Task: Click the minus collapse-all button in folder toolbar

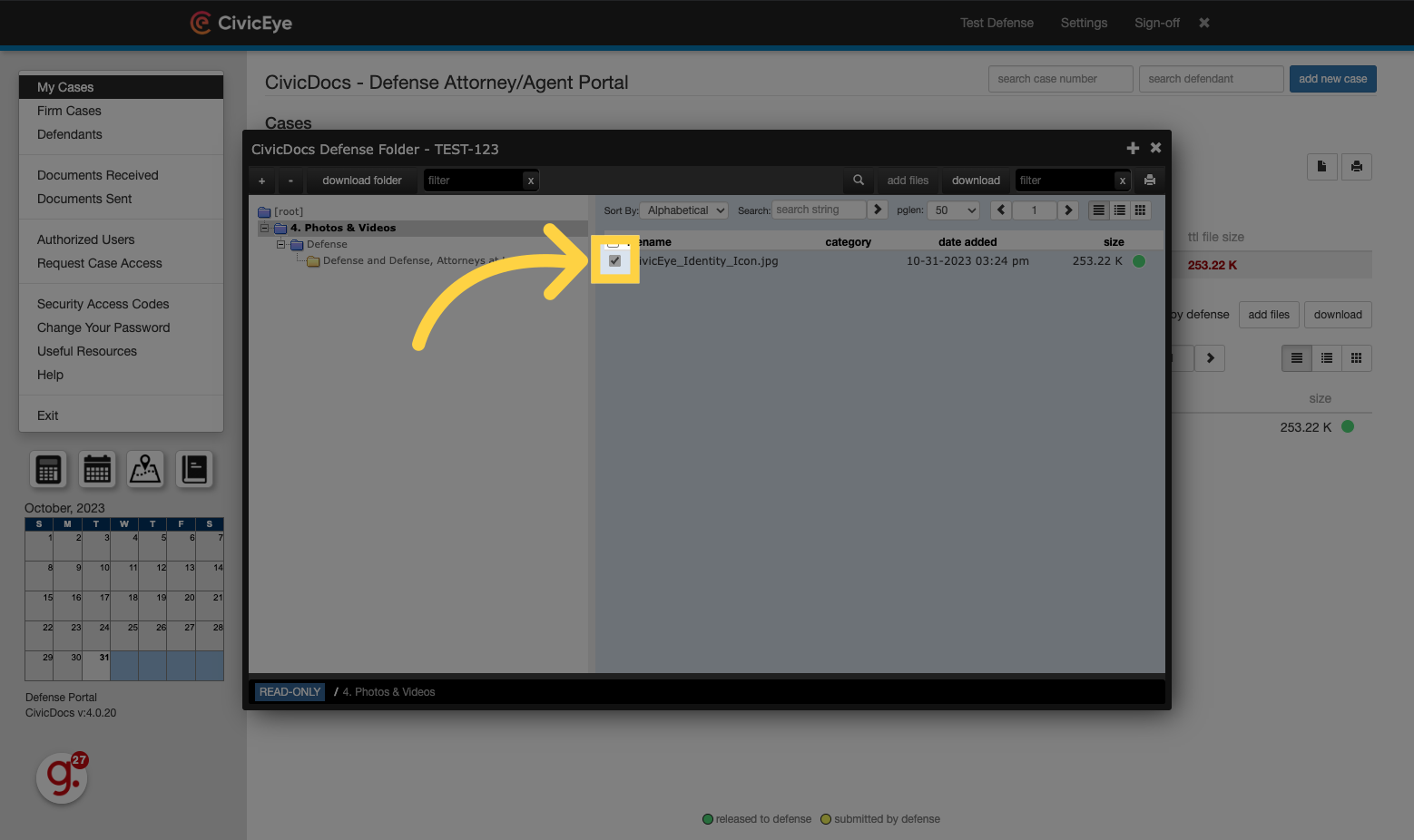Action: click(290, 181)
